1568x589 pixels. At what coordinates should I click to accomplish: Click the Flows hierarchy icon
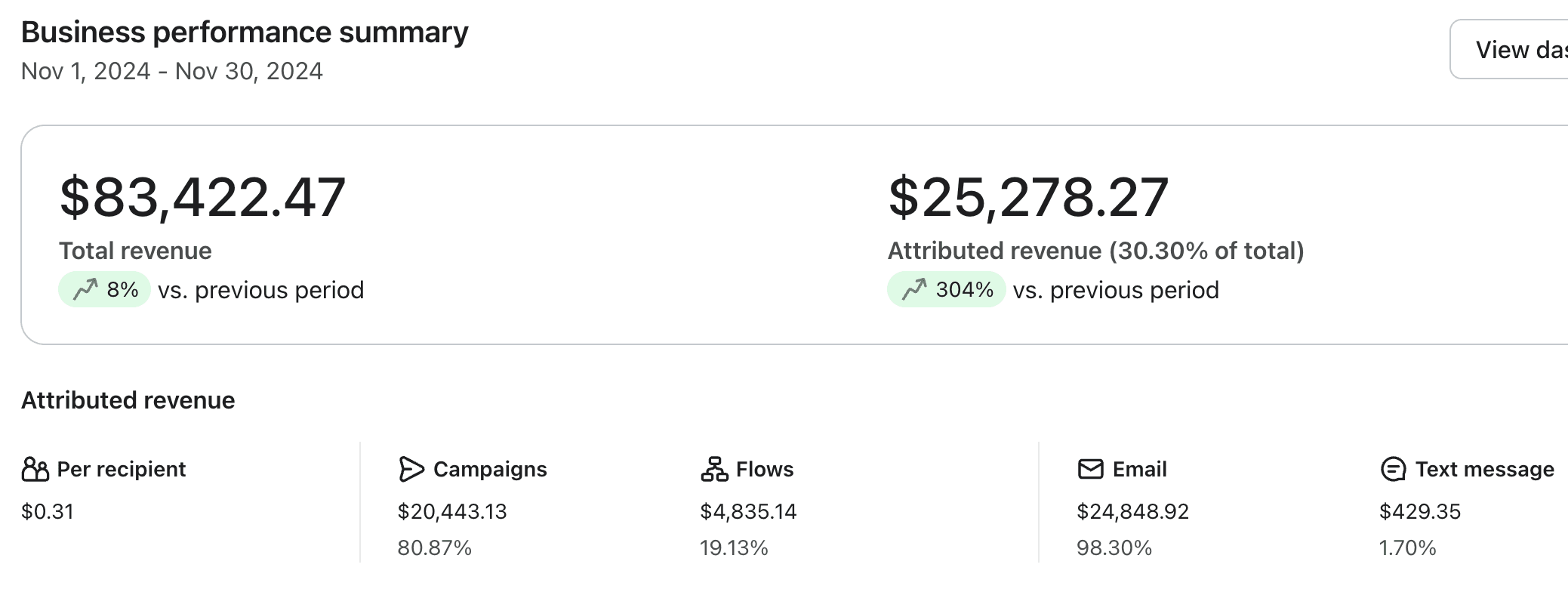tap(713, 469)
